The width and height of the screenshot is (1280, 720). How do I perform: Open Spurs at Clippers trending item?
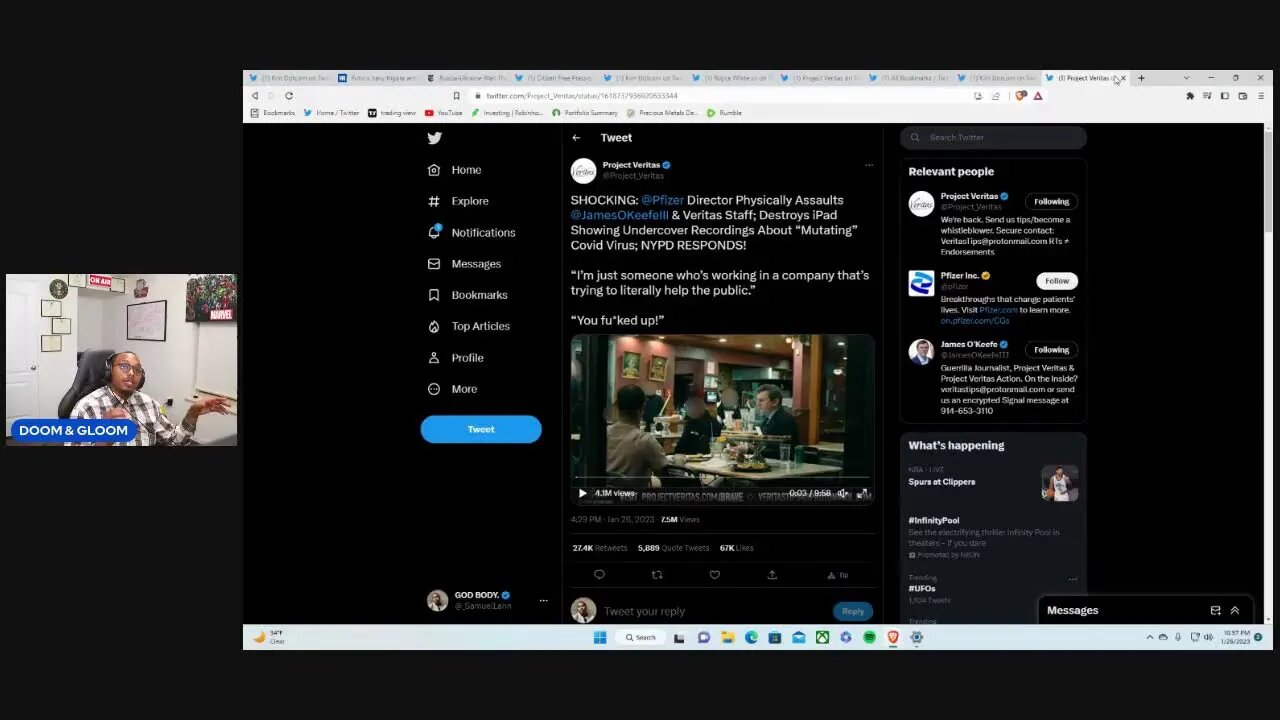[993, 482]
